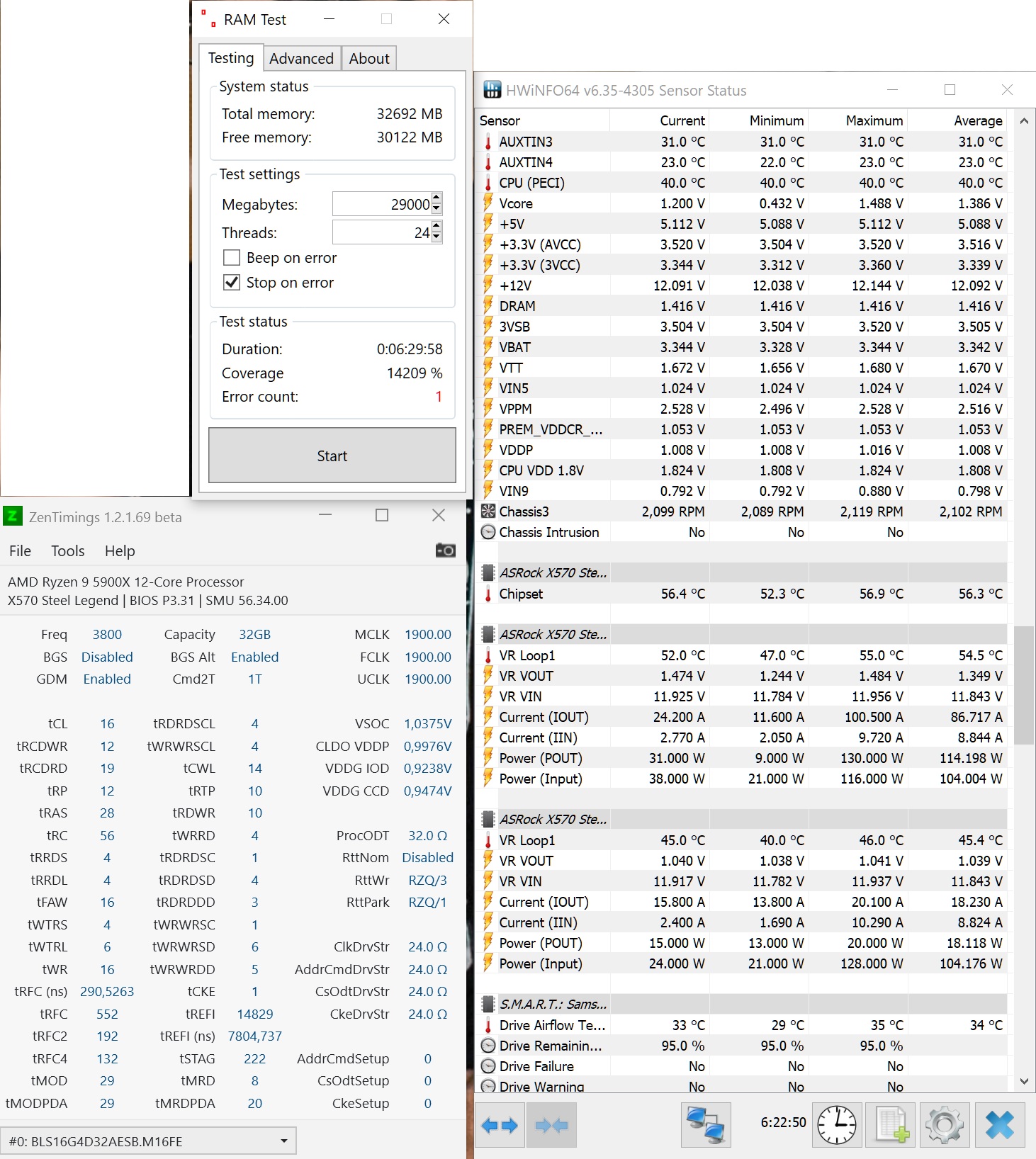Take ZenTimings screenshot with camera icon
The height and width of the screenshot is (1159, 1036).
(445, 550)
